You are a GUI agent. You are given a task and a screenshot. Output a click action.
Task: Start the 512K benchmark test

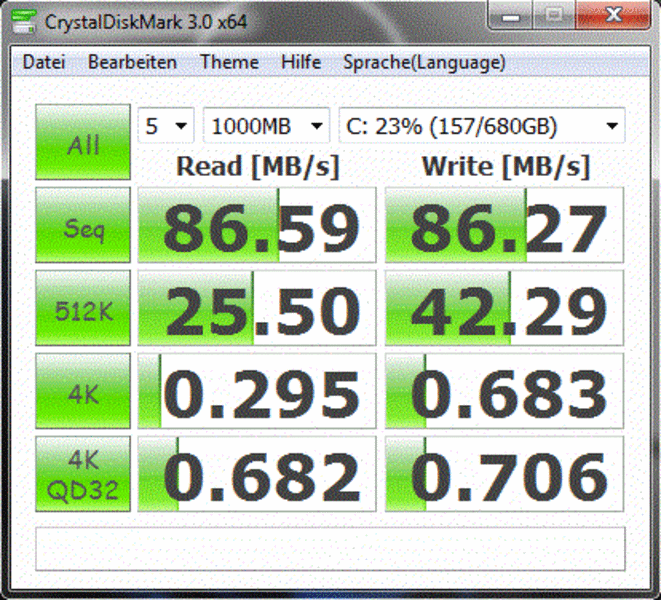pyautogui.click(x=83, y=308)
